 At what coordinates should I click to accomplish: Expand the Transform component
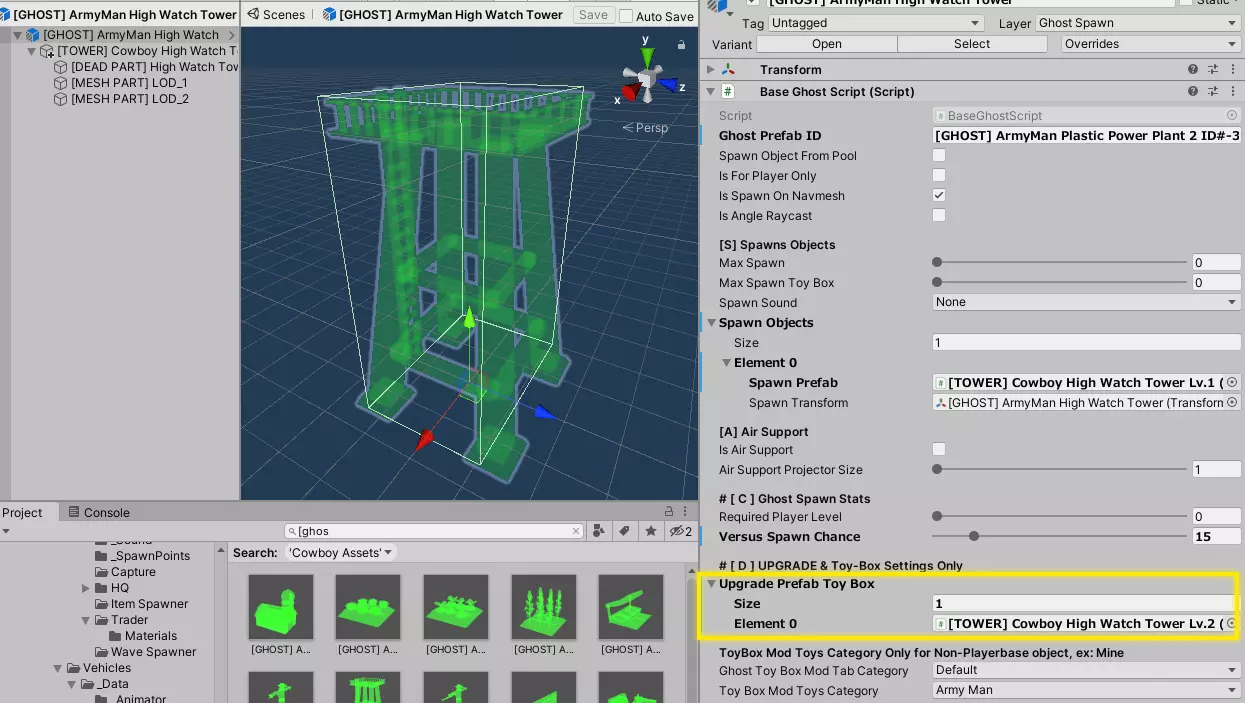tap(711, 70)
